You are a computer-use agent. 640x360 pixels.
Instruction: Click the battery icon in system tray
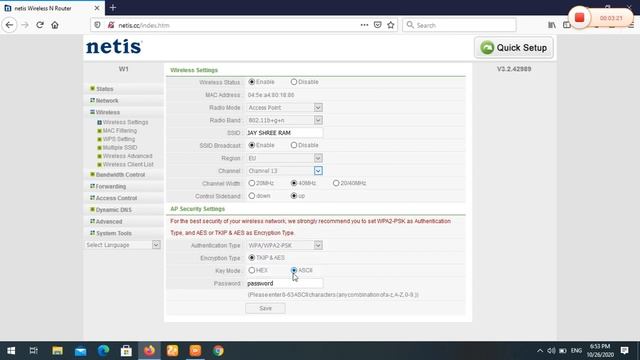point(563,351)
